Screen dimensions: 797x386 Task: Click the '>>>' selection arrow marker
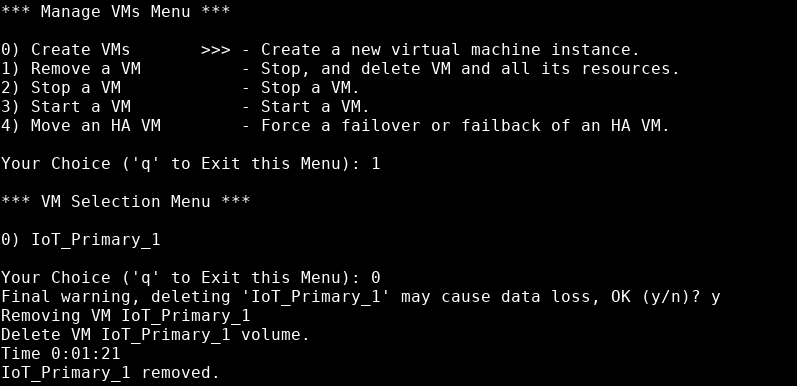[216, 50]
